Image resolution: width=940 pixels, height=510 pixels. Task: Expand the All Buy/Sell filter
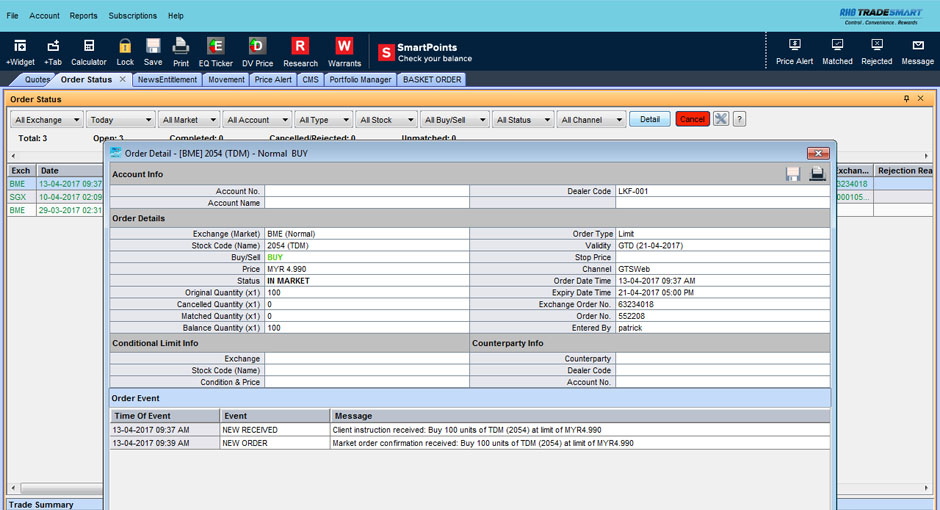pos(454,120)
